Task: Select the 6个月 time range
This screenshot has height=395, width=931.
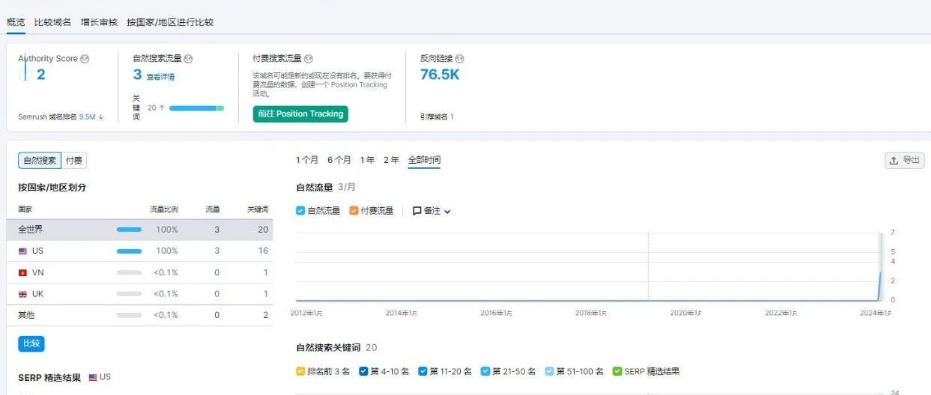Action: 340,160
